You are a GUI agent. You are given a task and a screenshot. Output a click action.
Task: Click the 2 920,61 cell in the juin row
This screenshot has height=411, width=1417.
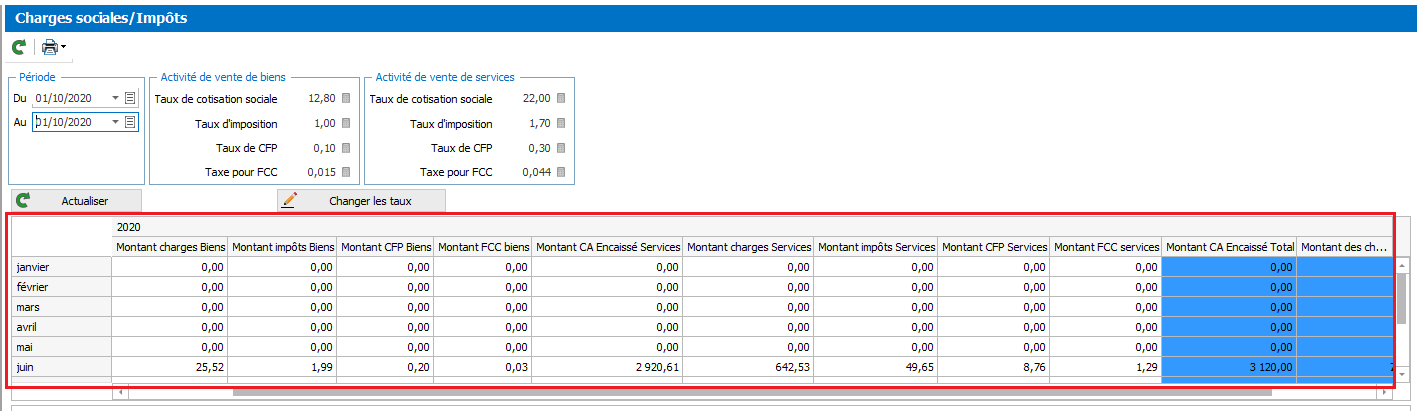click(608, 367)
